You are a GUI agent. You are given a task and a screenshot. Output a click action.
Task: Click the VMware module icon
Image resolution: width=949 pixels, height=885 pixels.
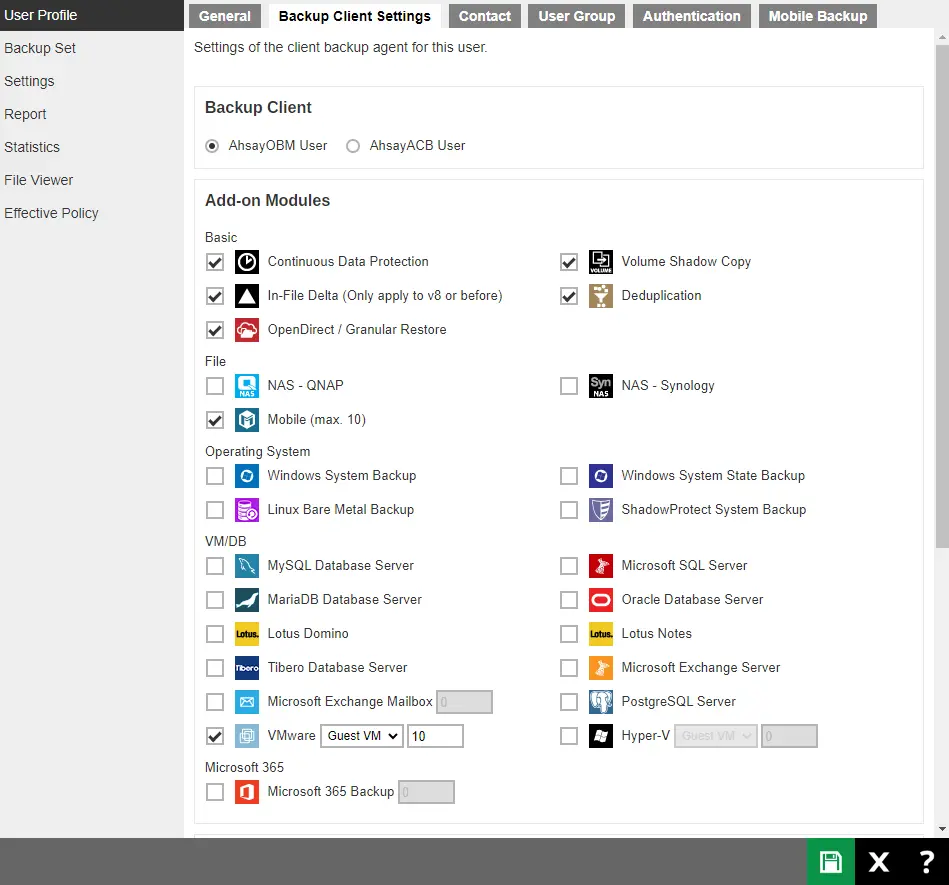247,736
